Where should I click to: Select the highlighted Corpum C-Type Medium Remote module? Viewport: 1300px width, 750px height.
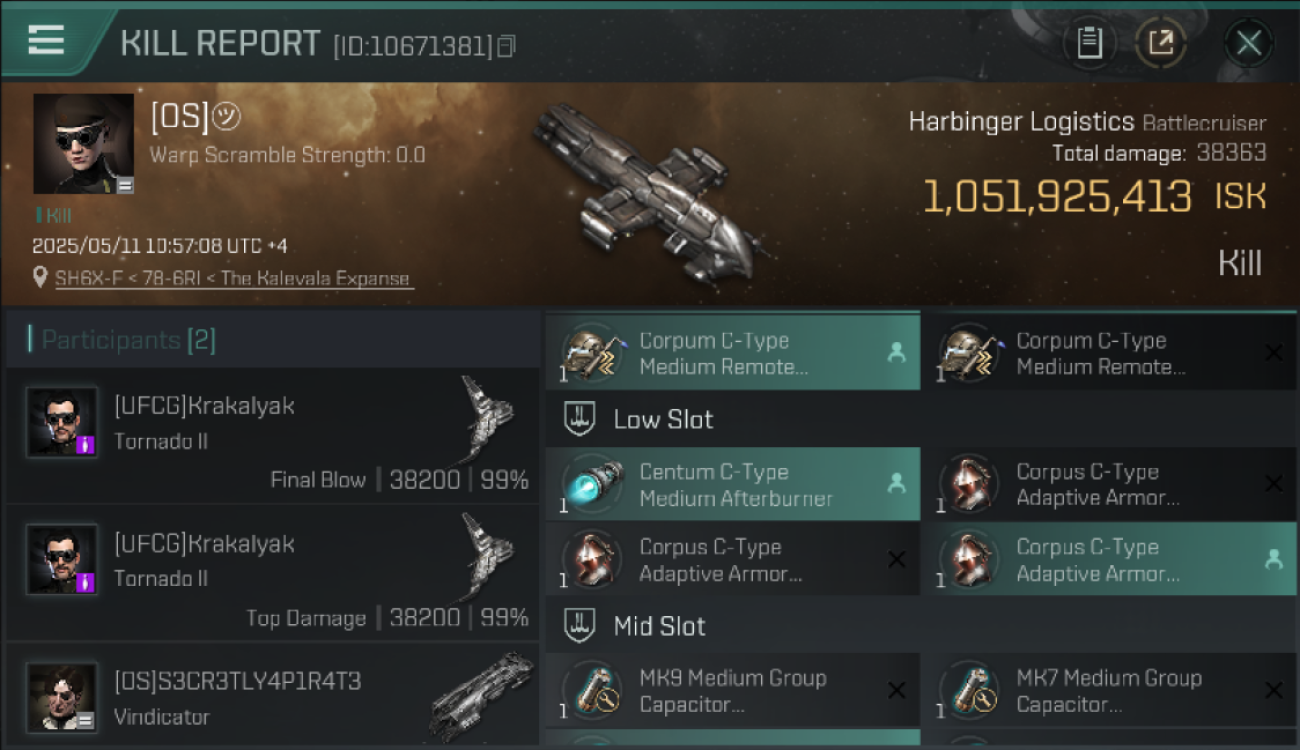(x=732, y=353)
